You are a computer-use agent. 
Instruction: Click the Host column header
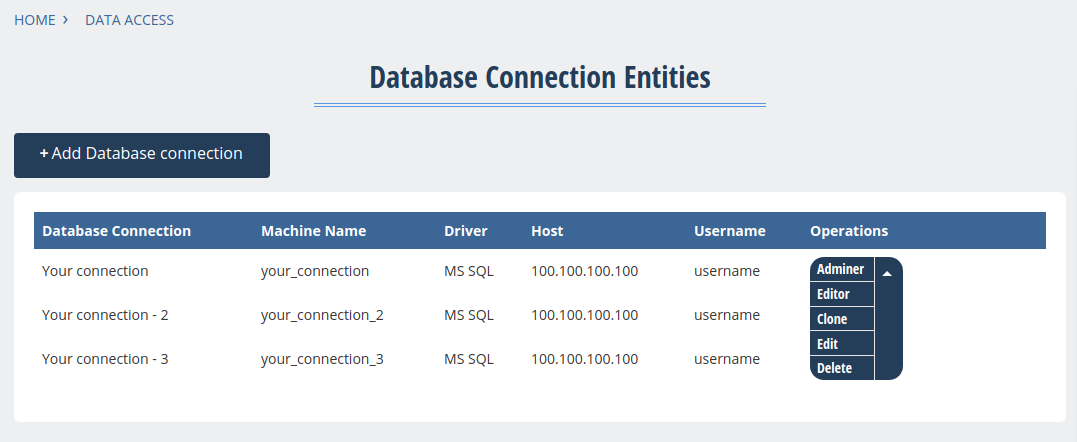pos(547,231)
